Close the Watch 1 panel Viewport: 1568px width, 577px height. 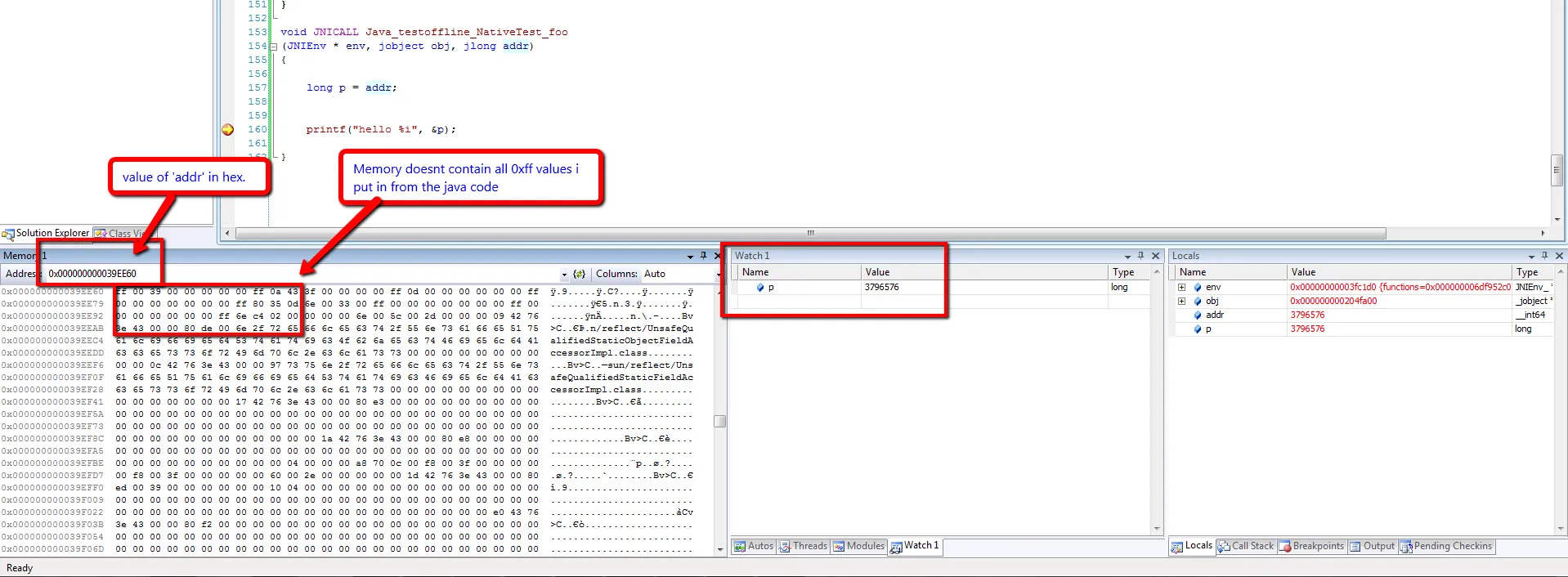click(1156, 256)
